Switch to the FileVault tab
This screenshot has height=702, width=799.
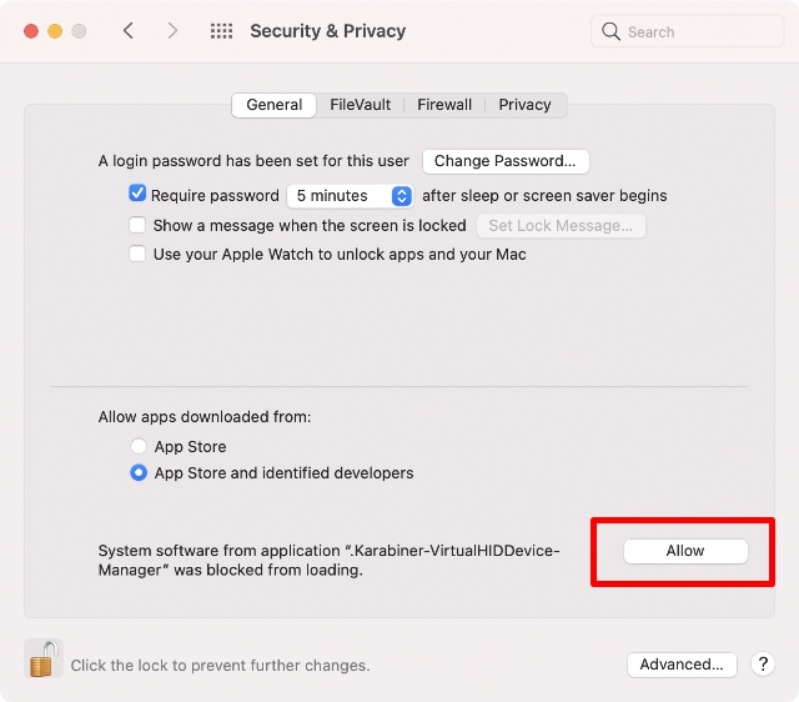tap(360, 105)
